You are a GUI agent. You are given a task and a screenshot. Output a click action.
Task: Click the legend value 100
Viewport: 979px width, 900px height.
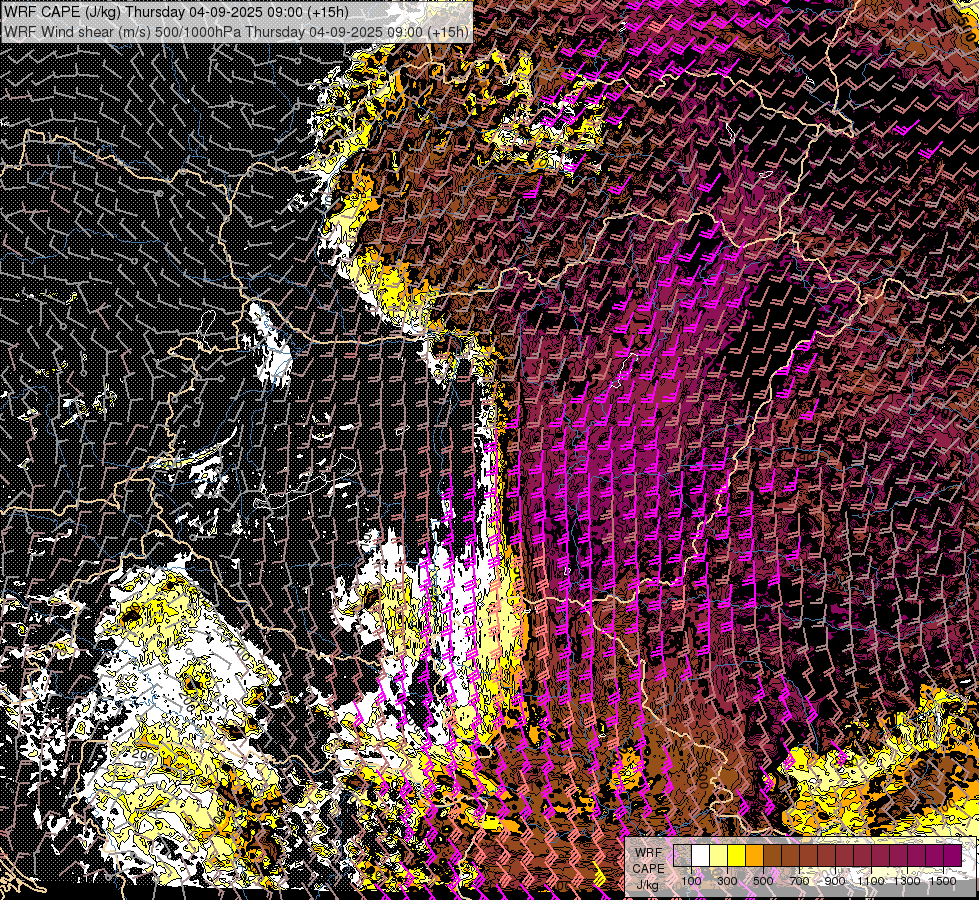(691, 881)
